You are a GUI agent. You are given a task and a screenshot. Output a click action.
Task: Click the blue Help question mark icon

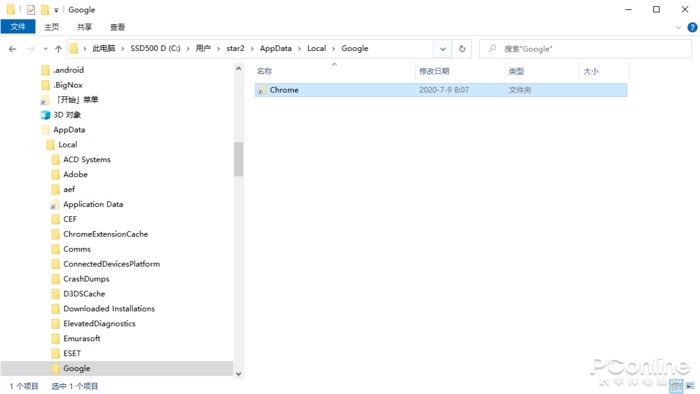pyautogui.click(x=692, y=27)
